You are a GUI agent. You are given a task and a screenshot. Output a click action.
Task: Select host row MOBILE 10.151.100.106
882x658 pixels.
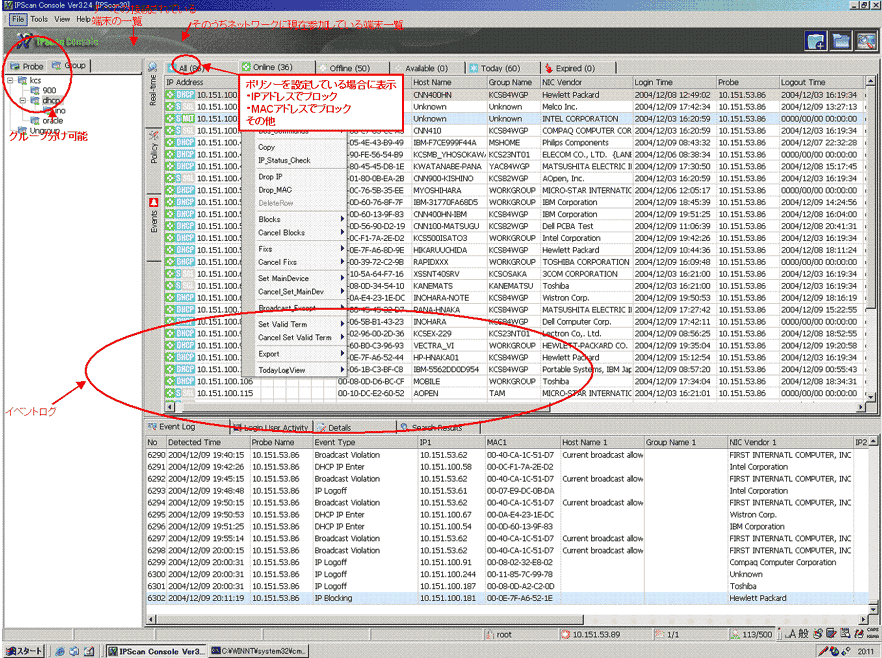[x=515, y=381]
